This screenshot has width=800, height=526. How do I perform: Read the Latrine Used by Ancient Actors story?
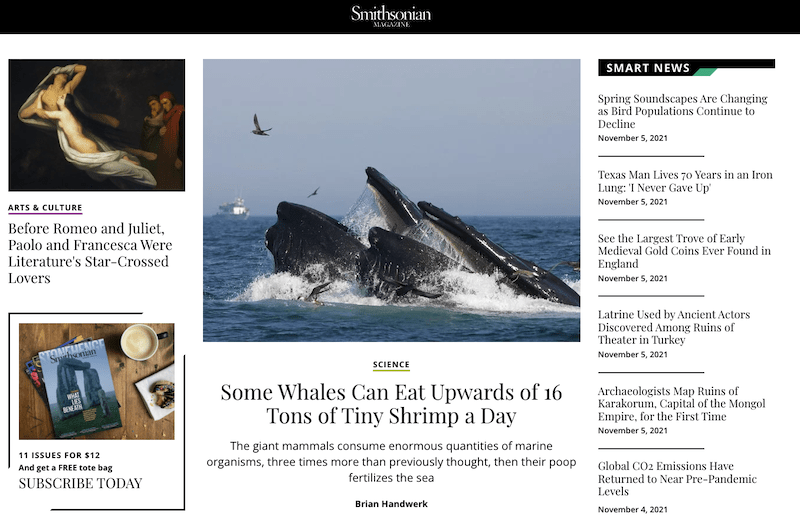(674, 327)
